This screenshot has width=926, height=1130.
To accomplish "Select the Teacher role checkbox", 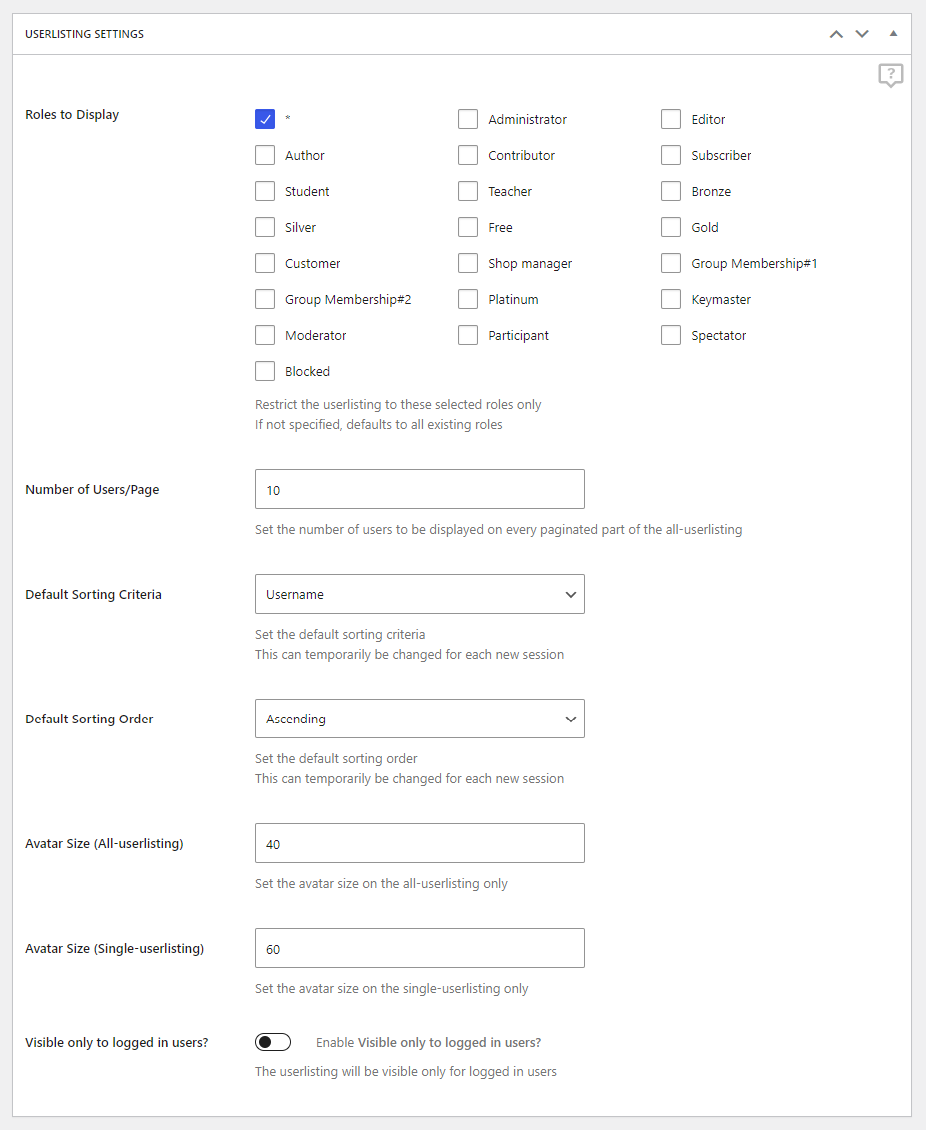I will click(x=468, y=191).
